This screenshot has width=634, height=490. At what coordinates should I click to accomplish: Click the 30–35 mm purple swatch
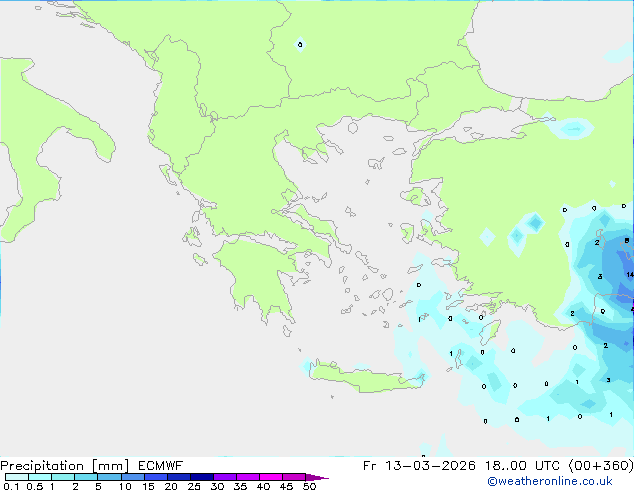[224, 477]
